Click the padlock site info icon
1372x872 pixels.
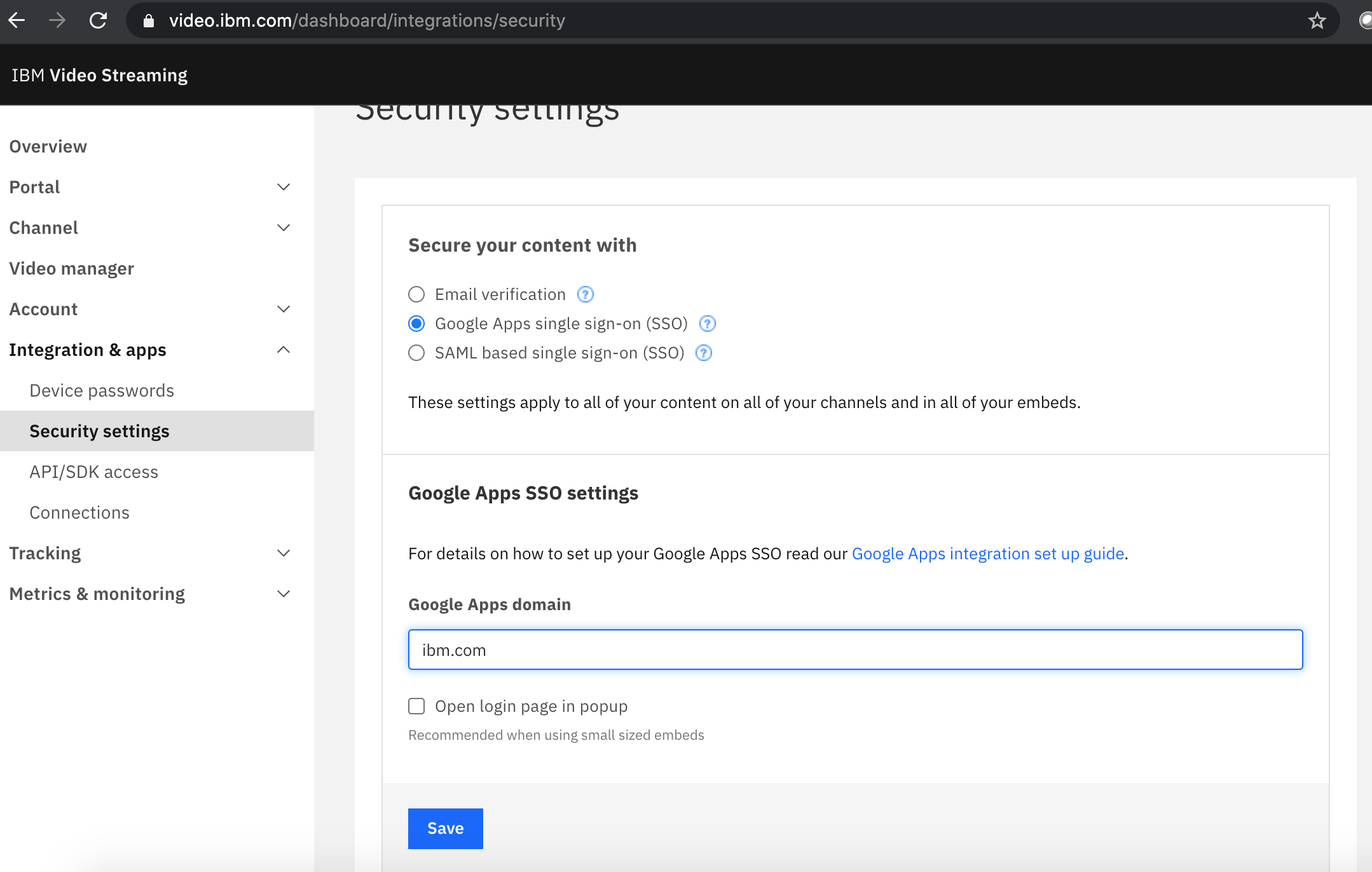[148, 21]
